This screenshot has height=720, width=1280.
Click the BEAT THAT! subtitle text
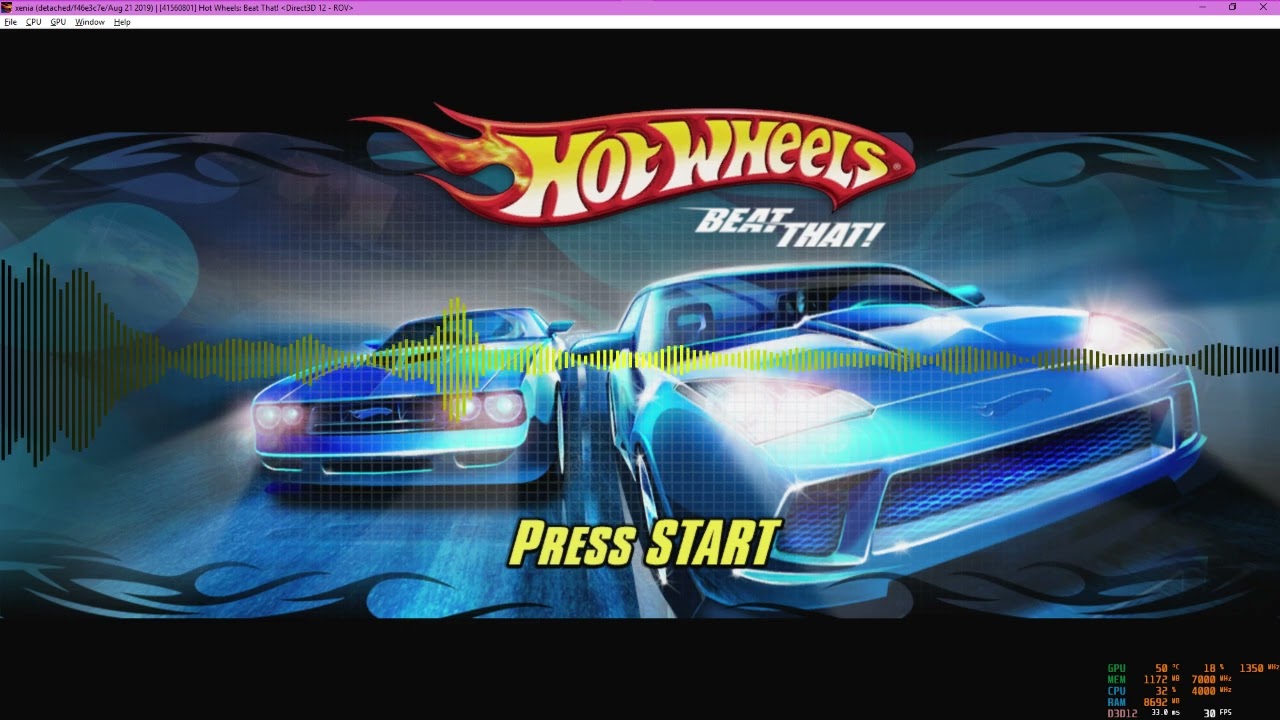pos(789,228)
